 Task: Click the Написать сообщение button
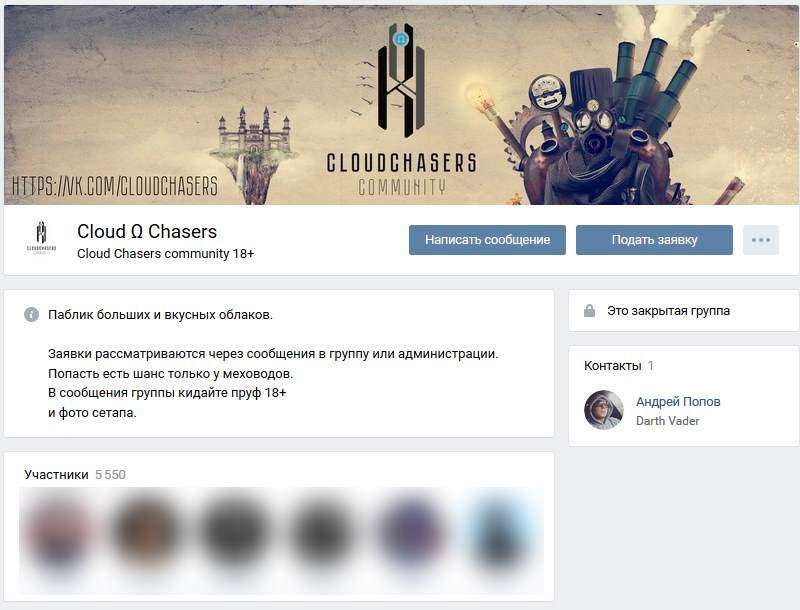pos(487,240)
